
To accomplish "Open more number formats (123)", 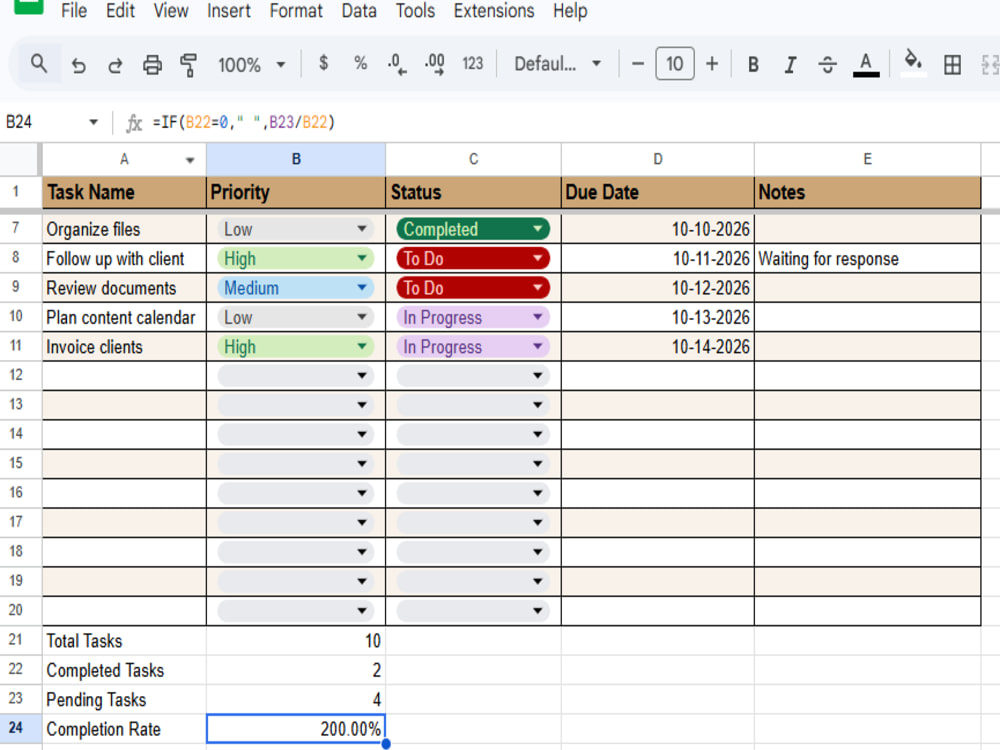I will [x=473, y=63].
